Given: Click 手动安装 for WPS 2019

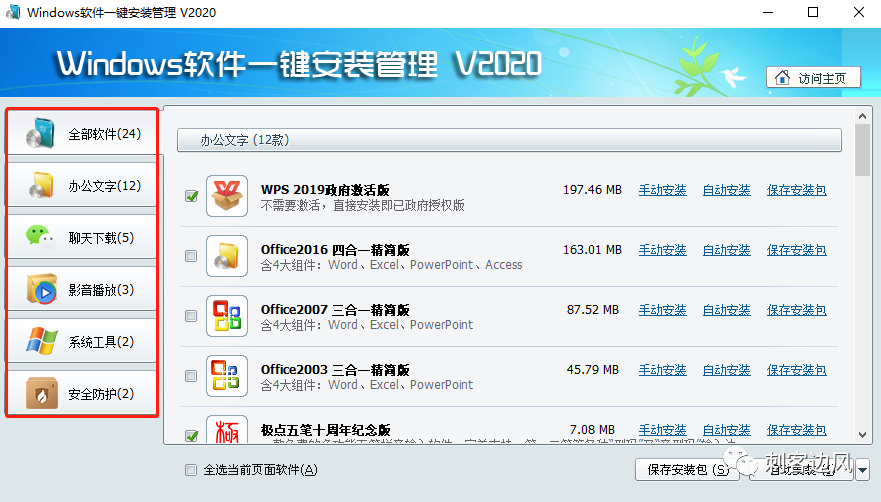Looking at the screenshot, I should 662,190.
